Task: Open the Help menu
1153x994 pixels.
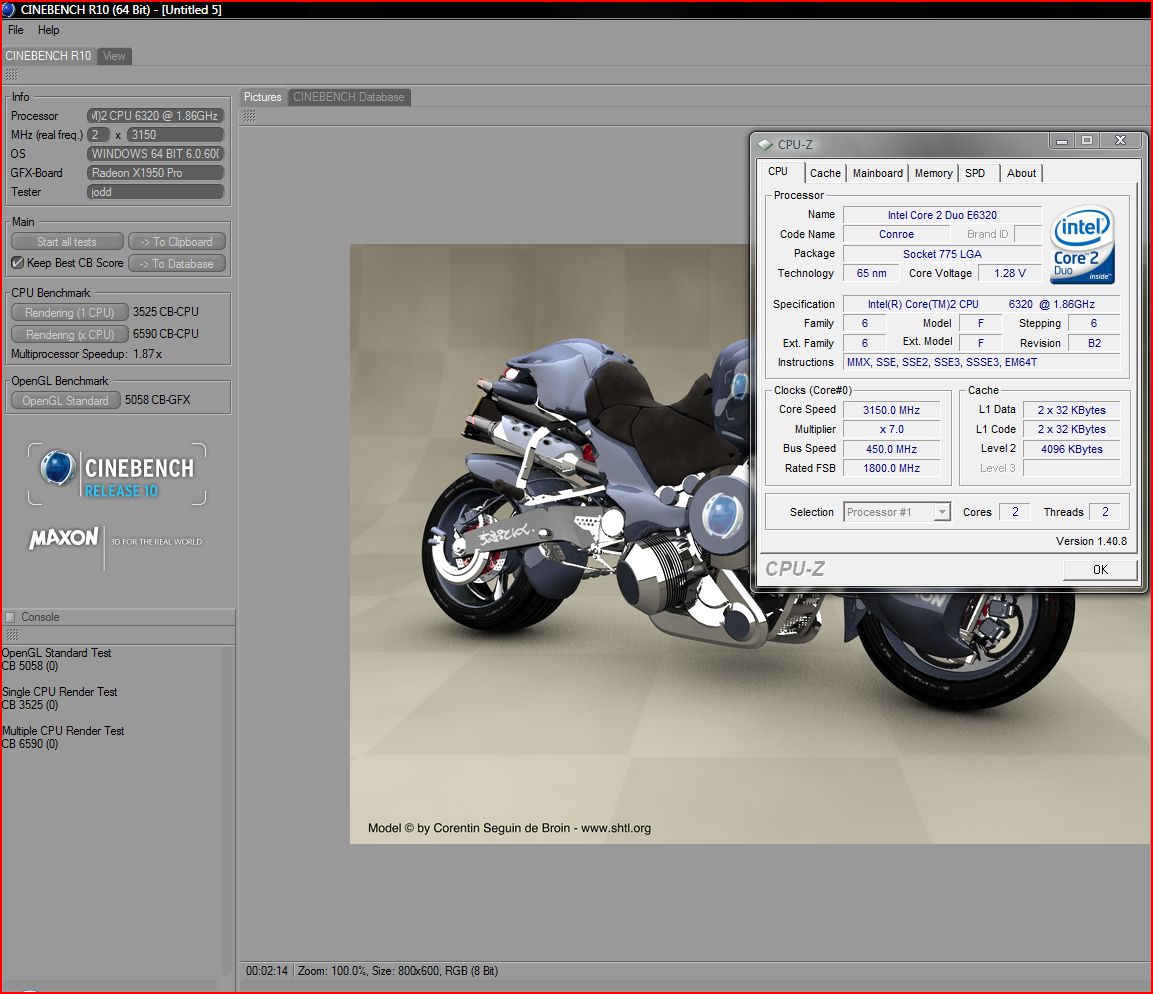Action: pos(49,30)
